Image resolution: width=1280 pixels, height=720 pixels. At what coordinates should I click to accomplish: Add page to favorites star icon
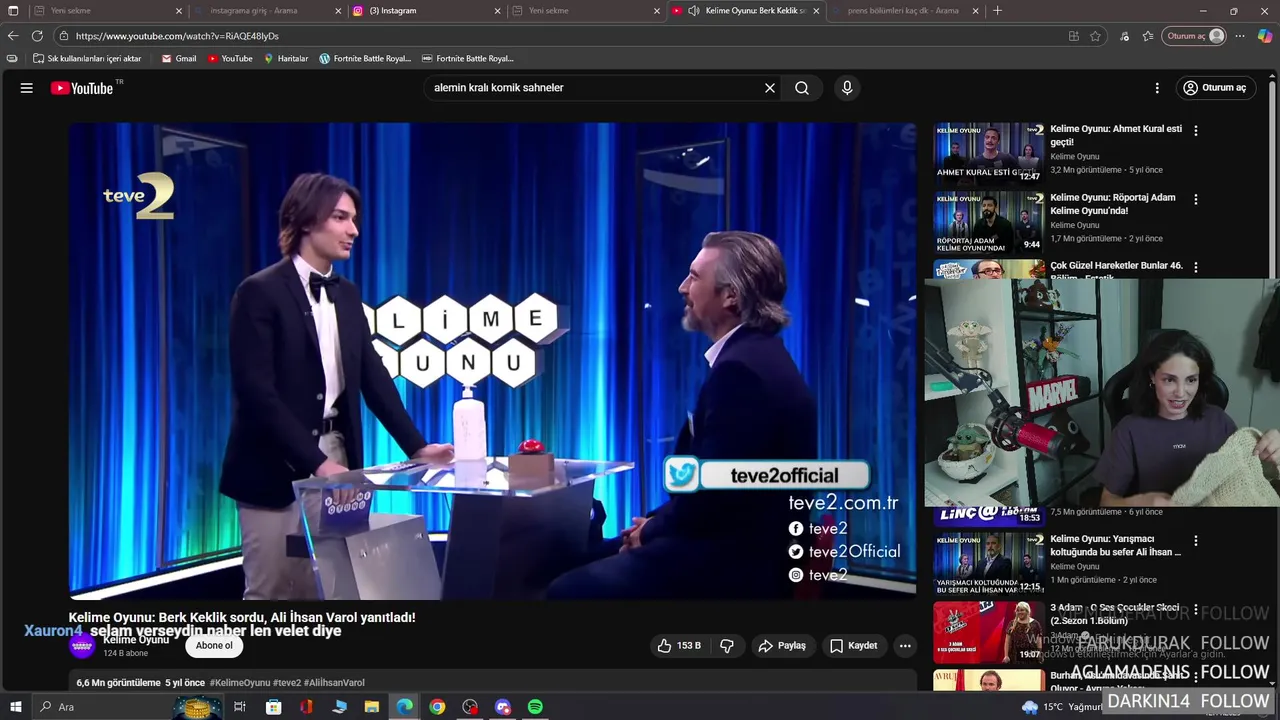[x=1095, y=36]
